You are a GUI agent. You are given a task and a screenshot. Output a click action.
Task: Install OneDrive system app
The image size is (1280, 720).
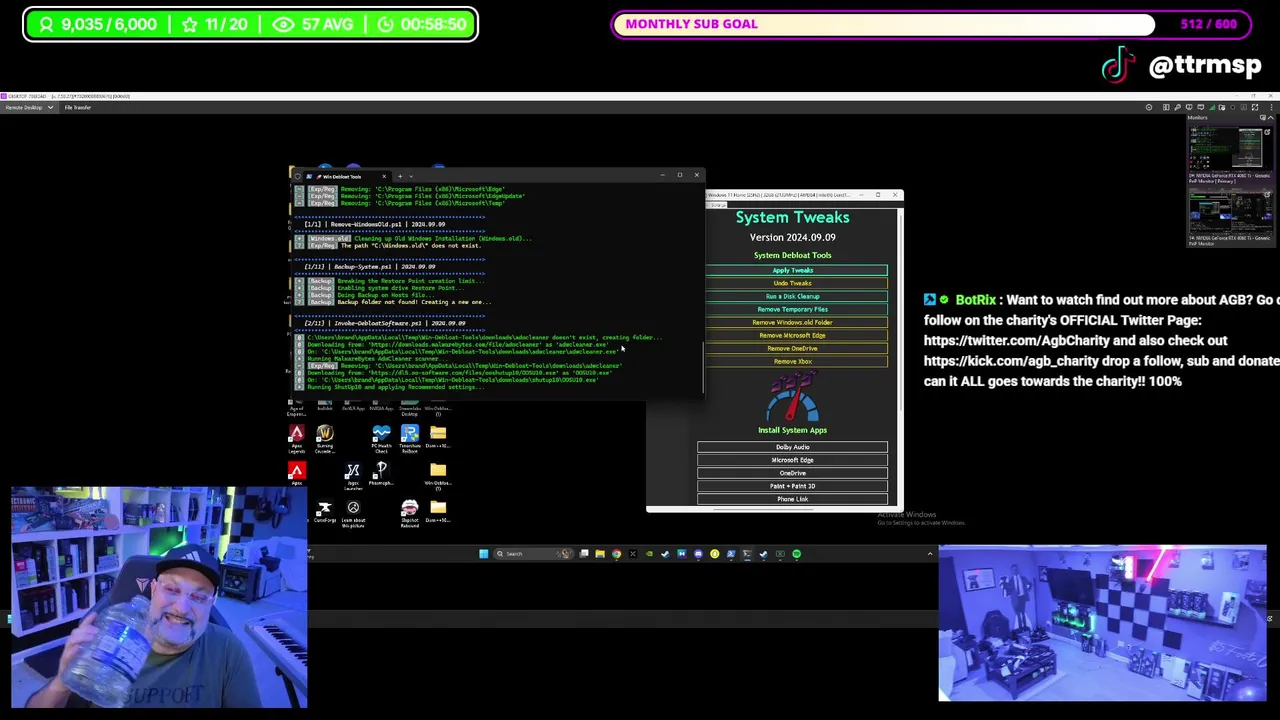coord(792,473)
